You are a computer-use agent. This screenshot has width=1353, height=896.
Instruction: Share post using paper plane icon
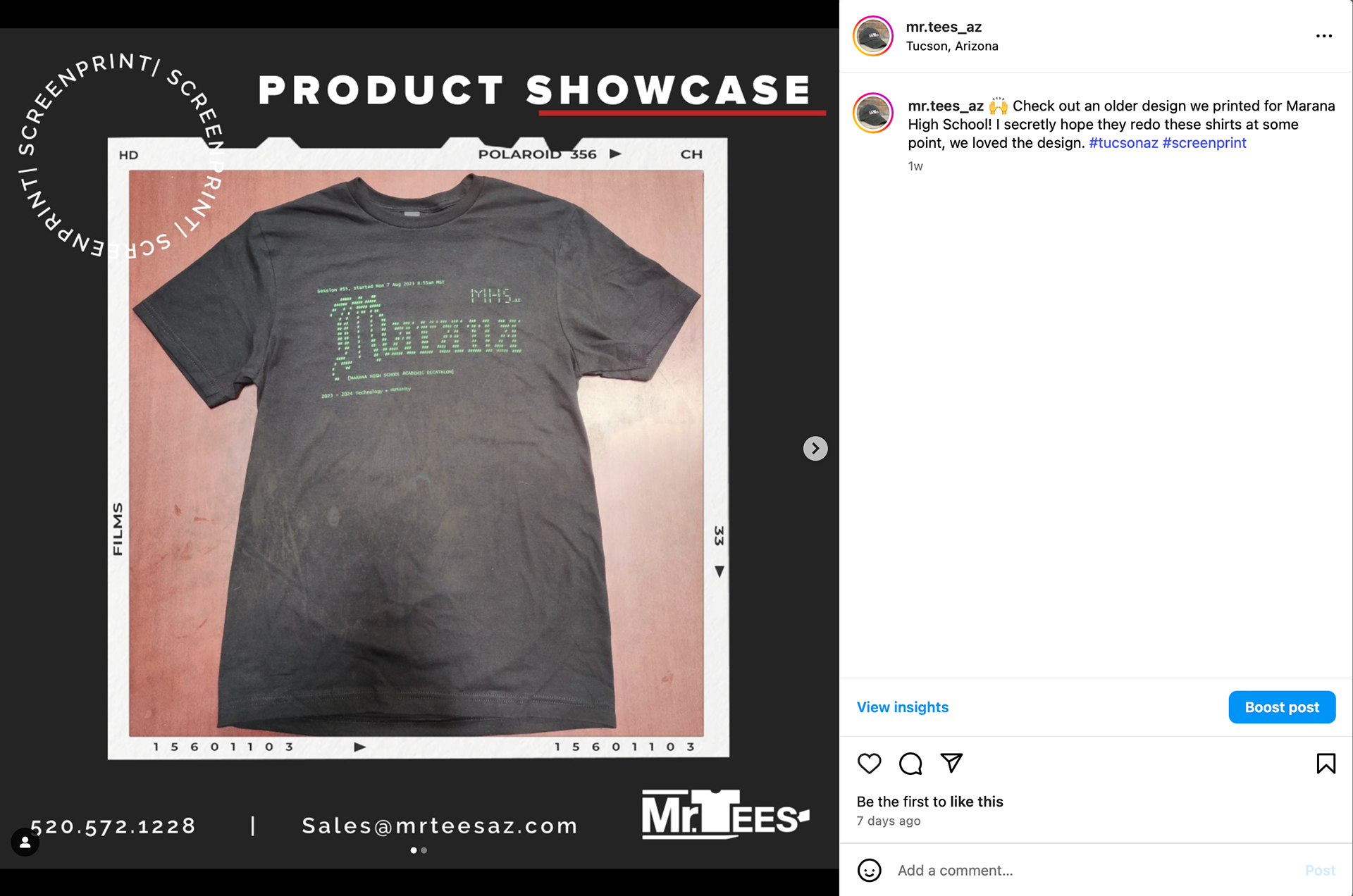pos(951,763)
